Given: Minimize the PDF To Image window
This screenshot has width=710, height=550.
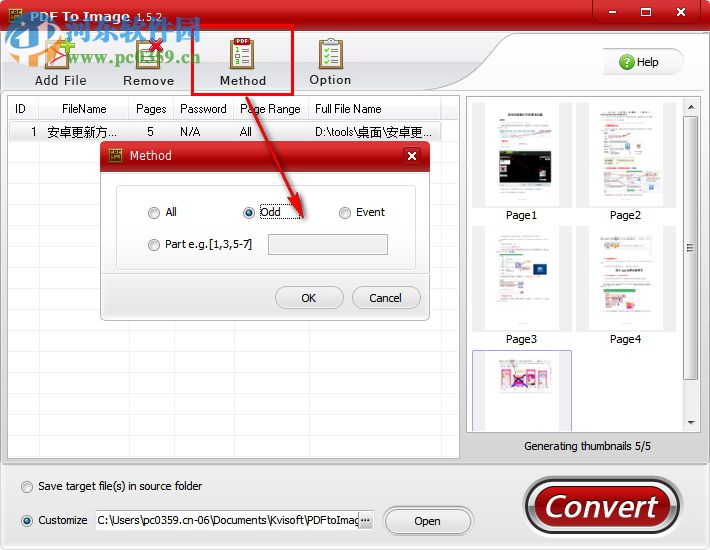Looking at the screenshot, I should pos(612,12).
